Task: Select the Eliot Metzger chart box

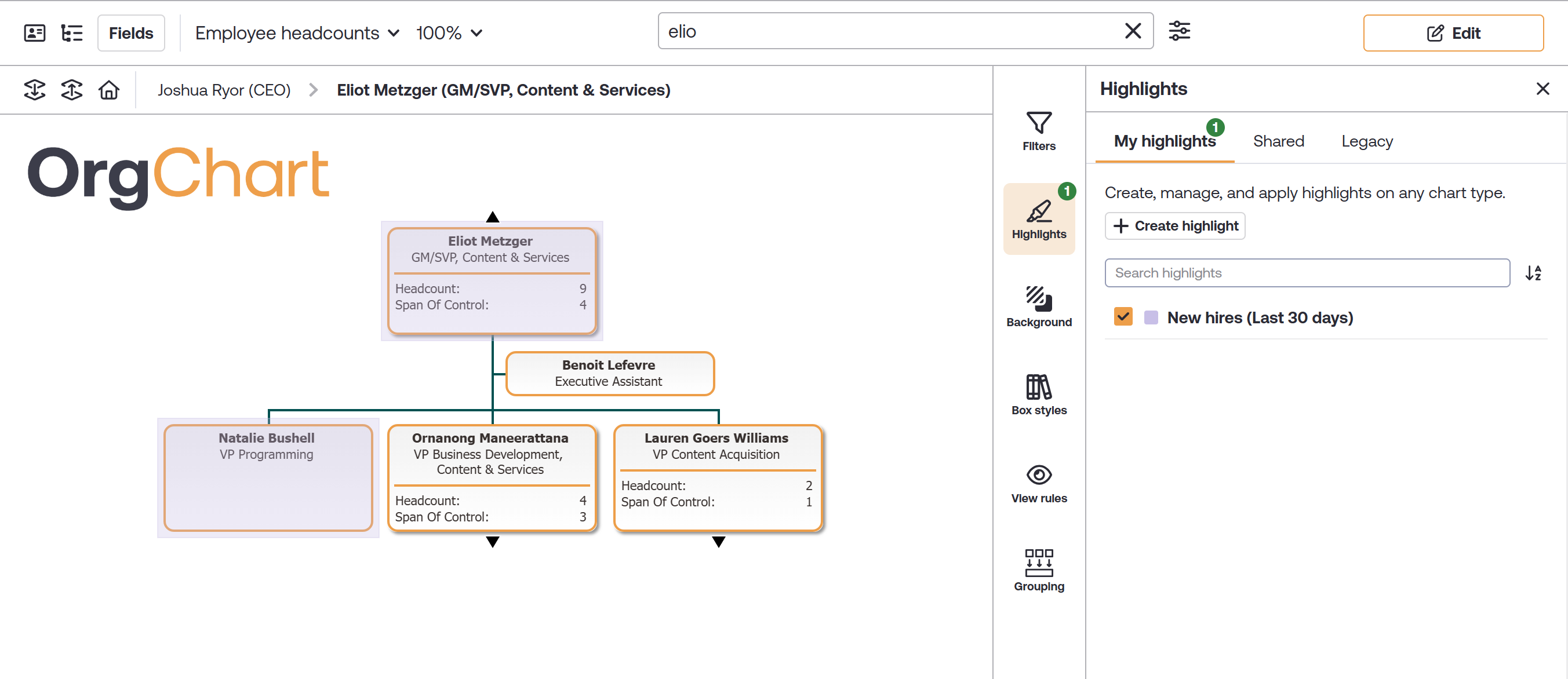Action: 492,280
